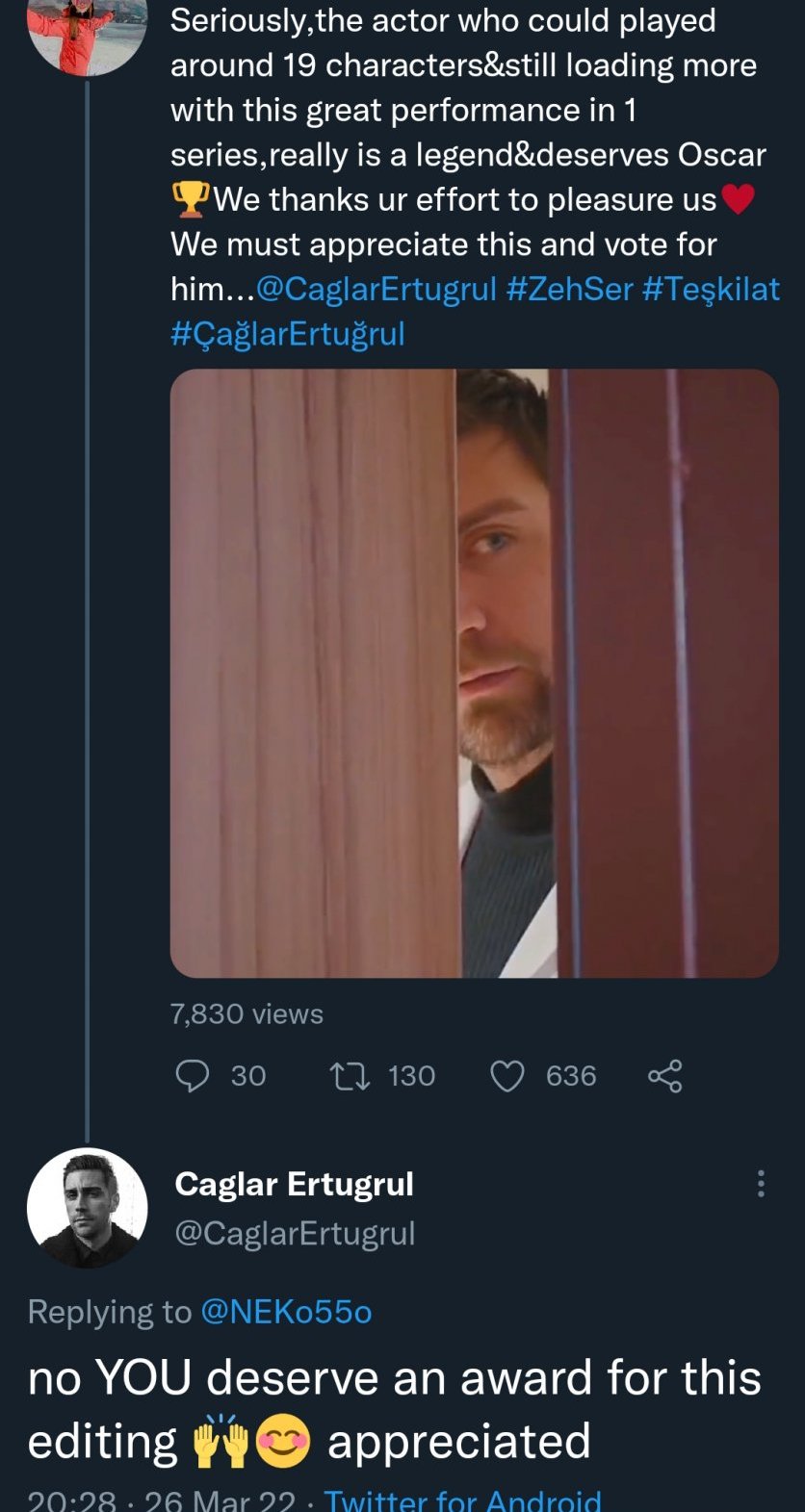Image resolution: width=805 pixels, height=1512 pixels.
Task: Open the @NEKo55o profile link
Action: 285,1312
